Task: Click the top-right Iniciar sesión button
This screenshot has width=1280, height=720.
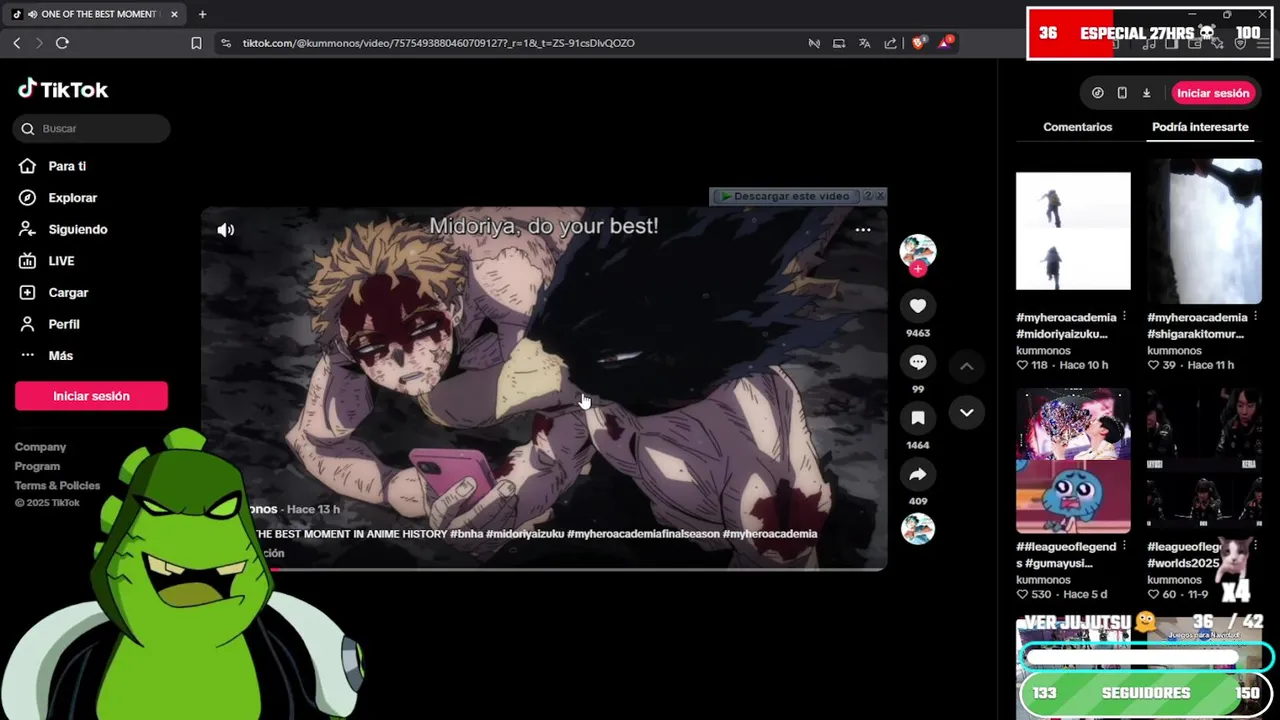Action: click(x=1213, y=93)
